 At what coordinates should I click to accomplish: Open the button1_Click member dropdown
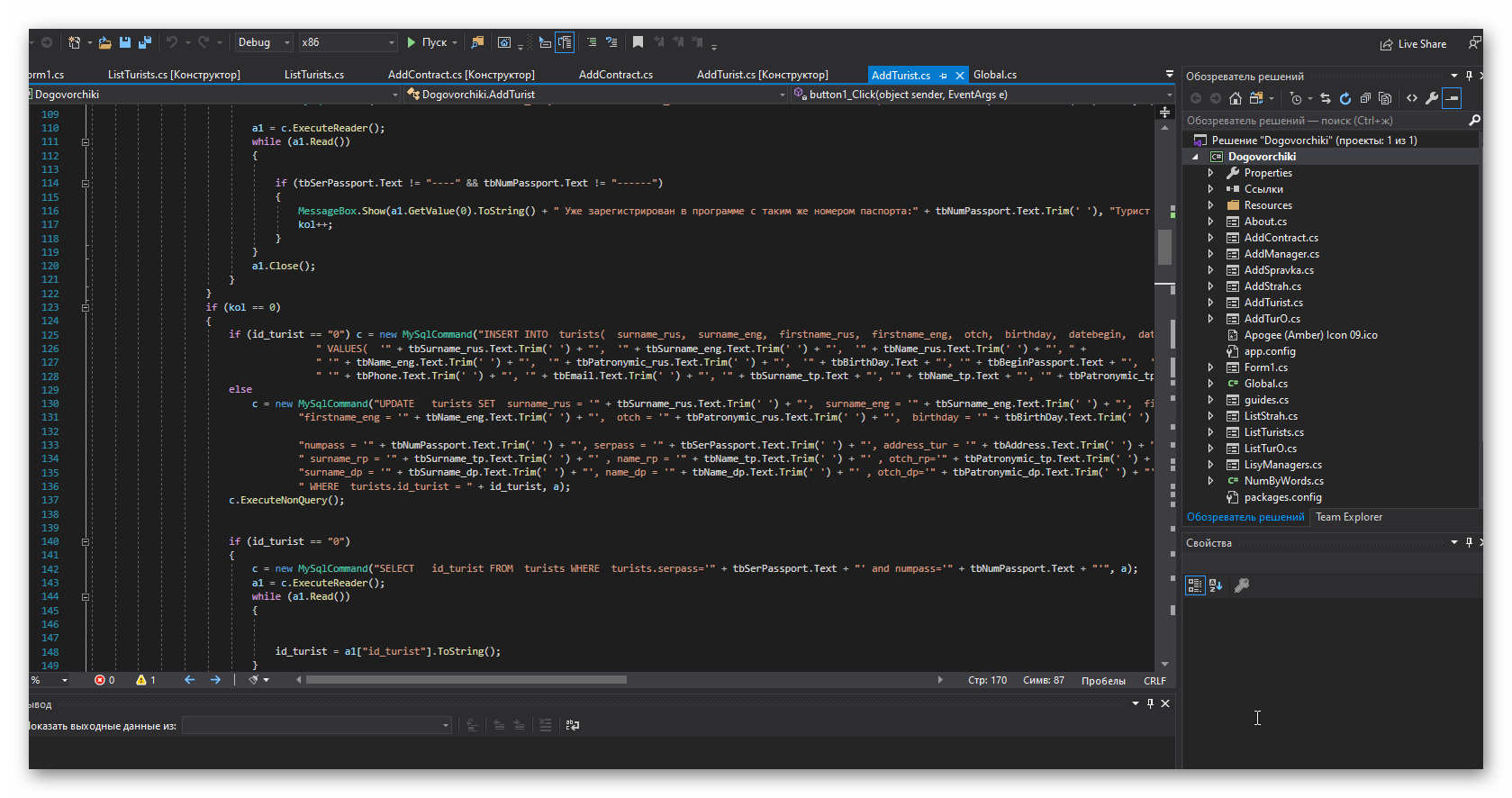pyautogui.click(x=982, y=95)
